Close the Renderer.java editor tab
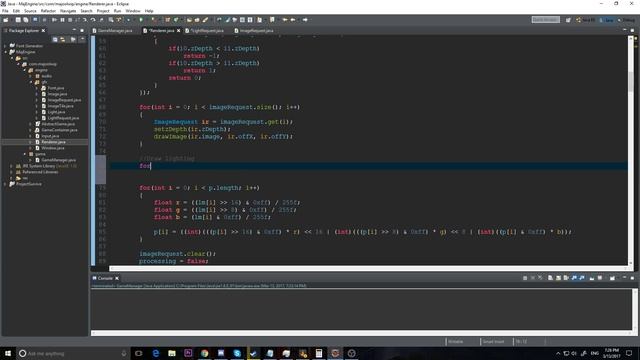Screen dimensions: 640x360 178,31
